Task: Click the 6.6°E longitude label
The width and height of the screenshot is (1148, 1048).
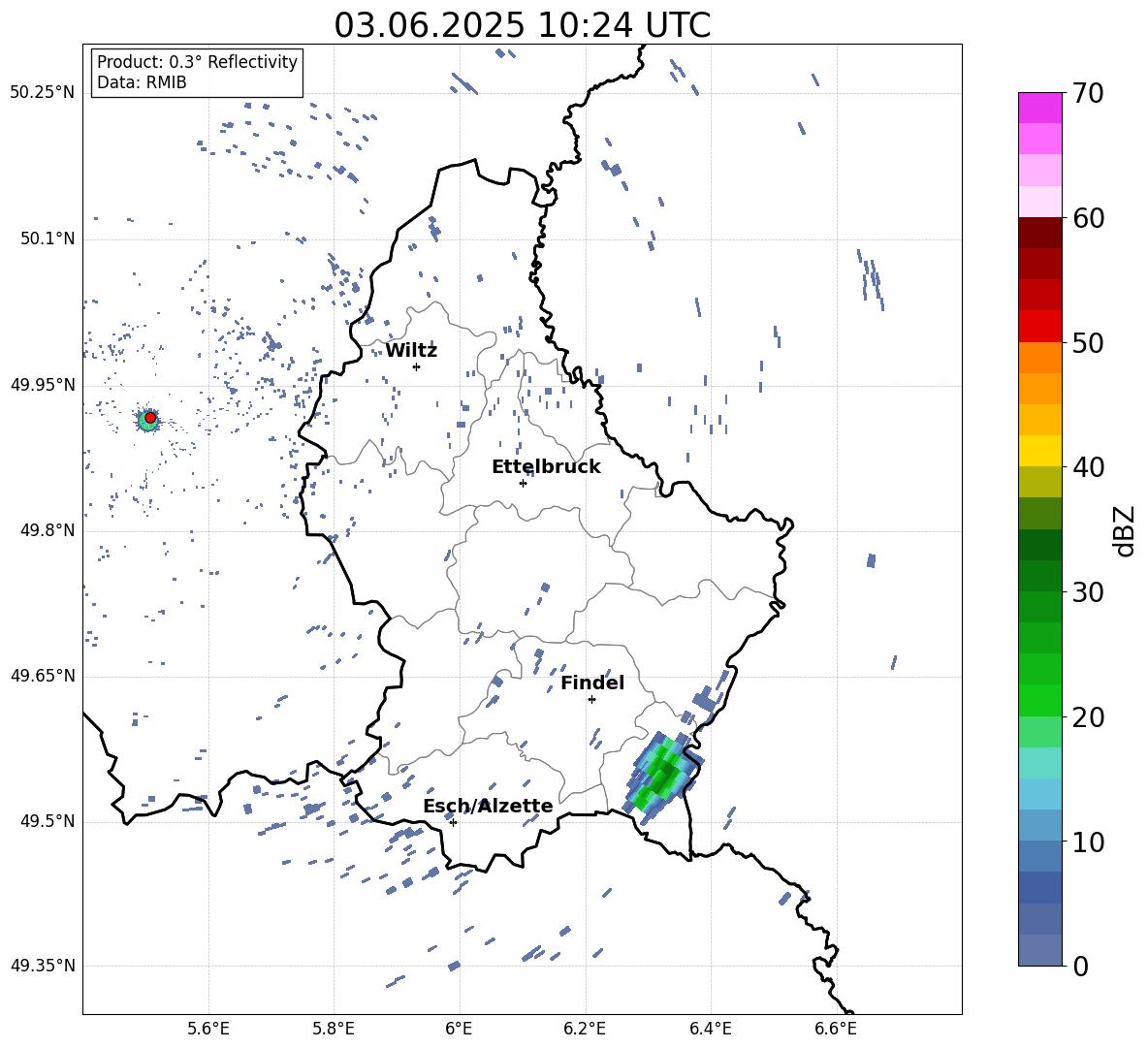Action: [836, 1030]
